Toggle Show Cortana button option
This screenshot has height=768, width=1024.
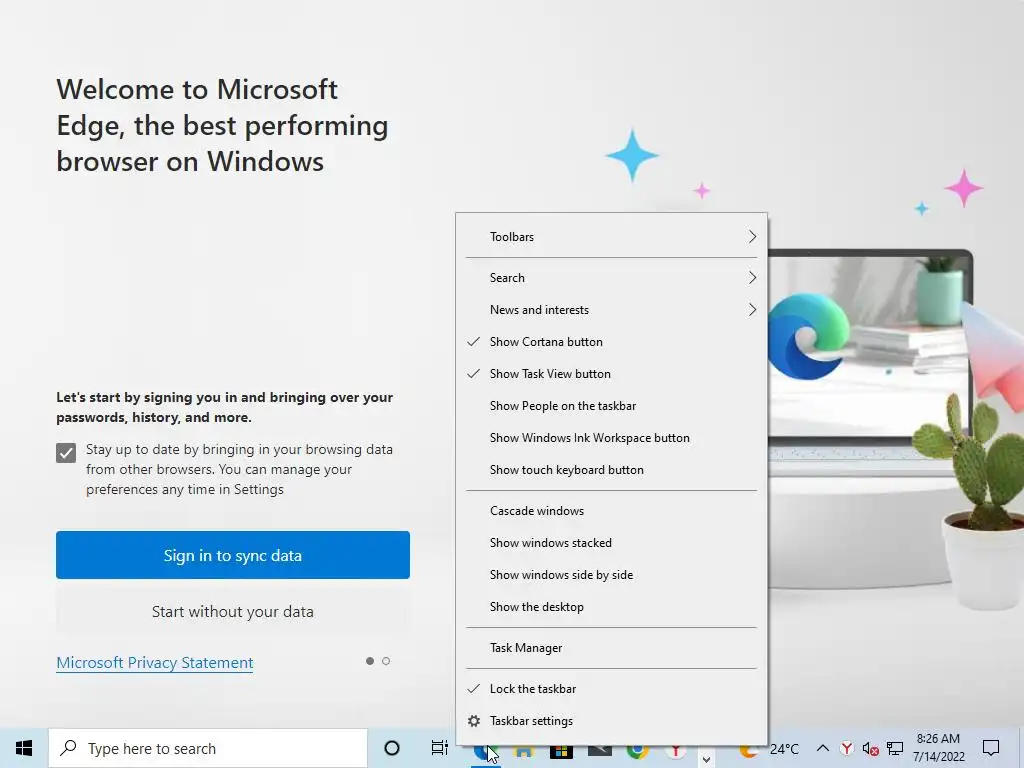coord(611,342)
